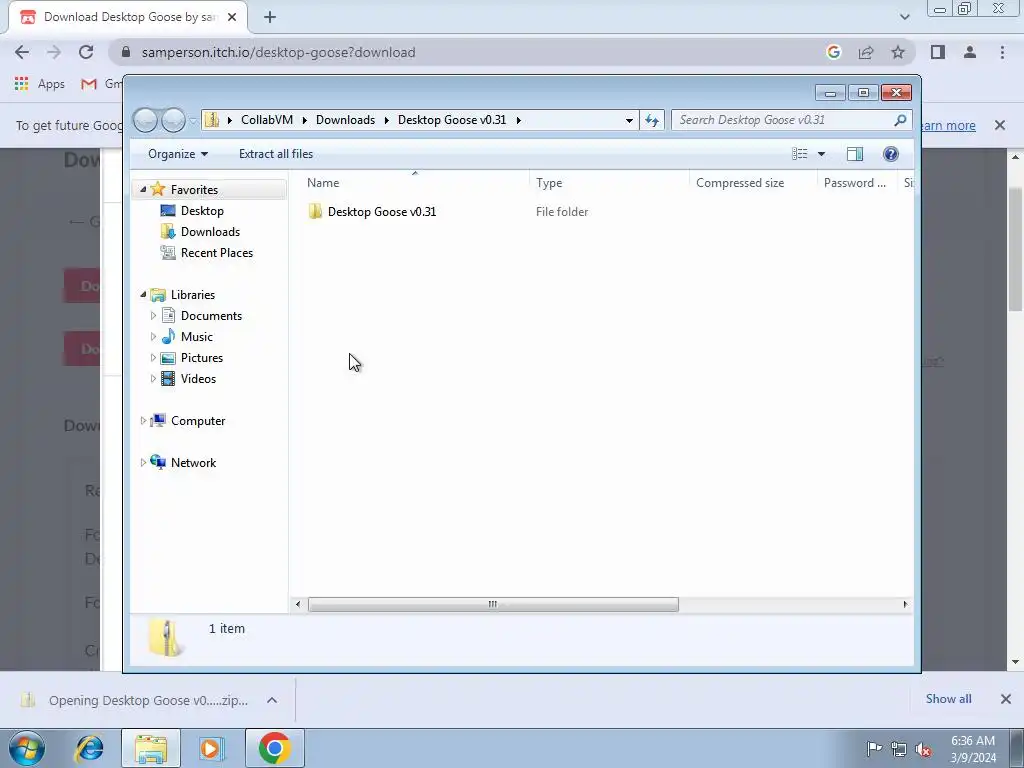1024x768 pixels.
Task: Sort by the Type column header
Action: (x=549, y=183)
